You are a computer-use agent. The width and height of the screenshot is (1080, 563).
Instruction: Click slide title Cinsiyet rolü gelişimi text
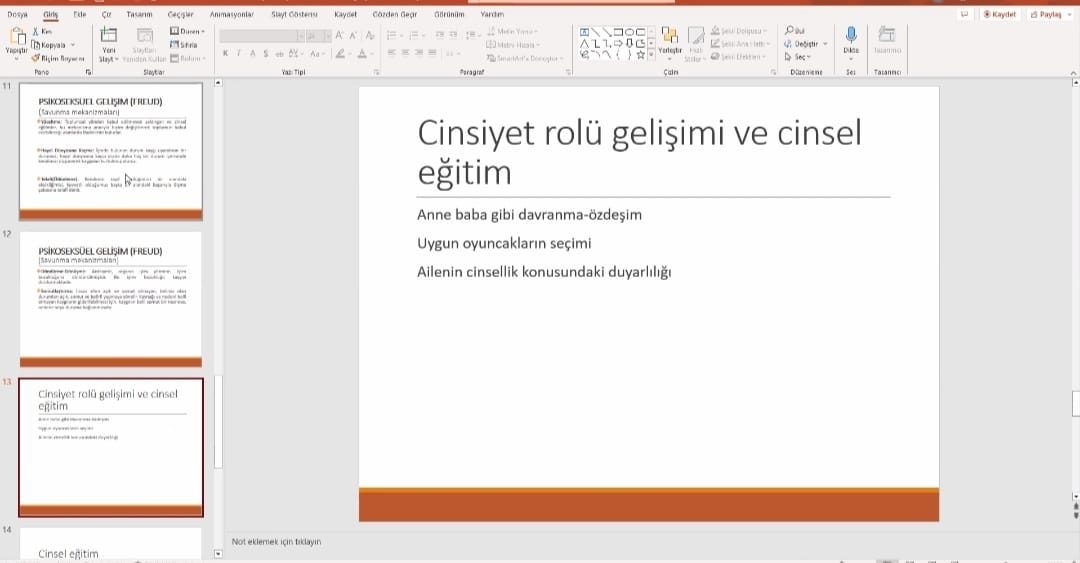(x=639, y=152)
